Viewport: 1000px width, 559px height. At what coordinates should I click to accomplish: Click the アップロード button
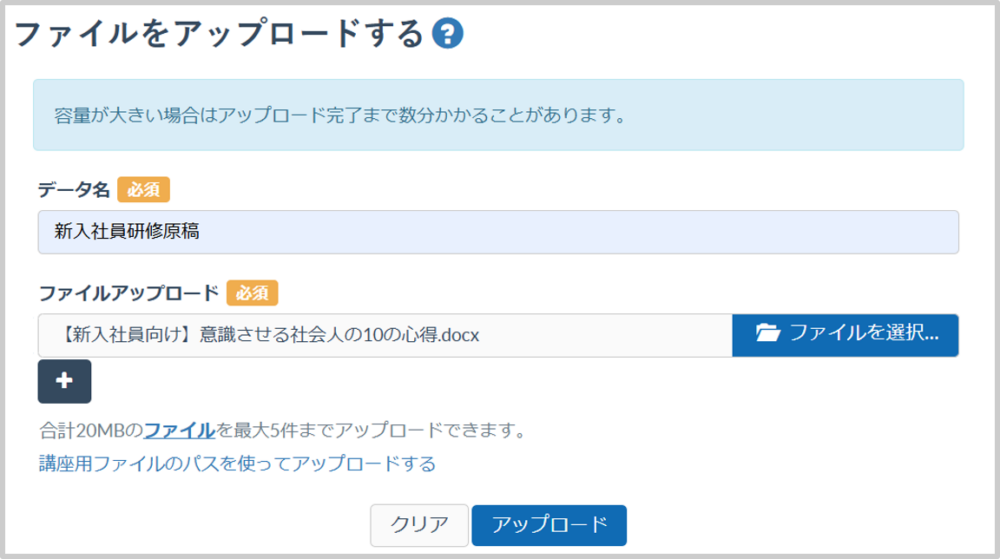(549, 525)
